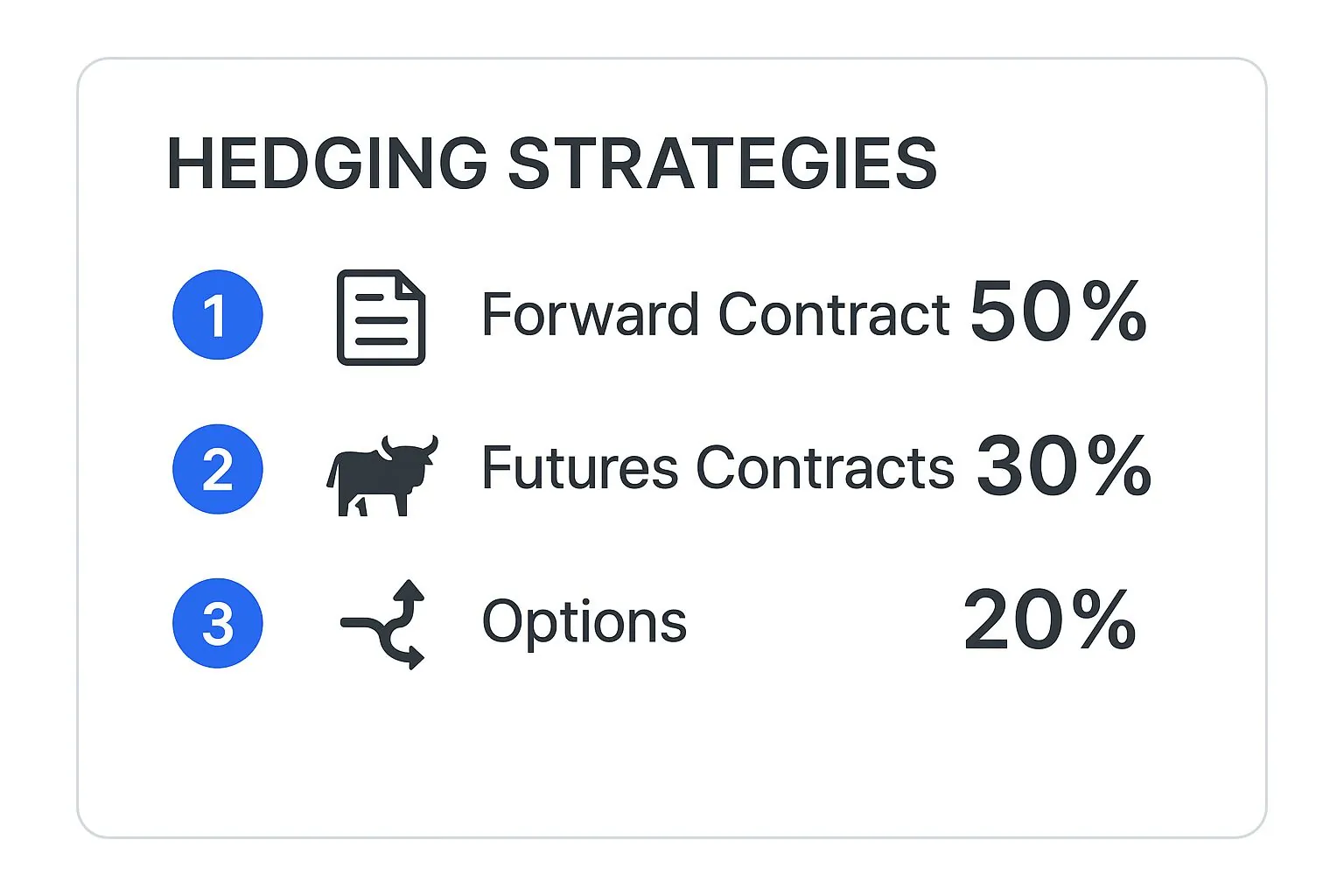Click the percent sign after 20
The height and width of the screenshot is (896, 1344).
[x=1104, y=619]
